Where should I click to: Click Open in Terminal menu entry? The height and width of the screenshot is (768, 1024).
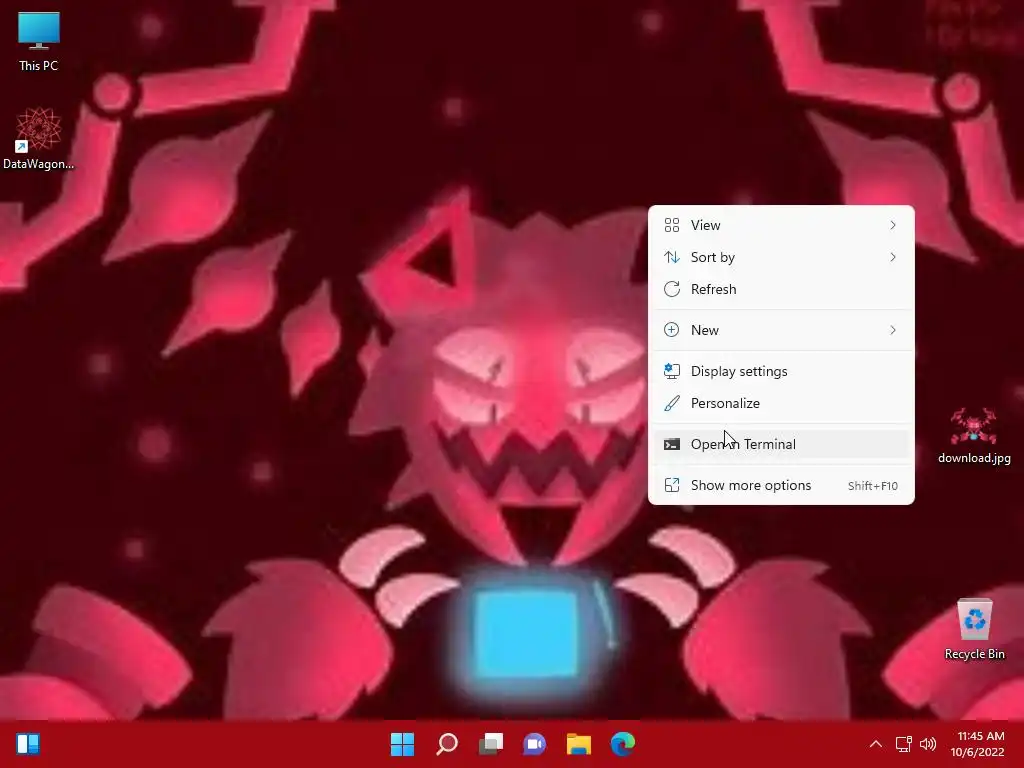781,445
